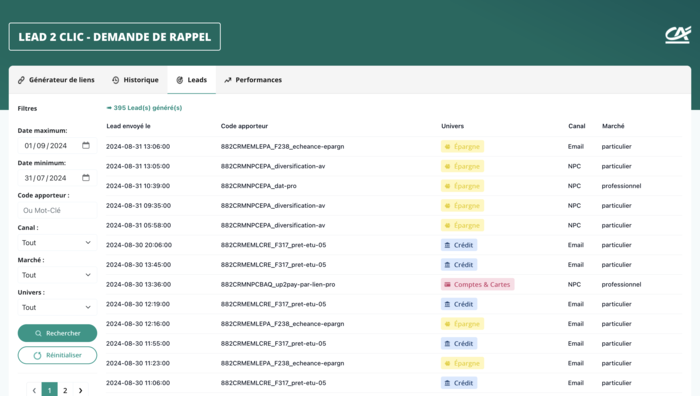Click Épargne badge in 12:16:00 row
This screenshot has width=700, height=396.
(462, 324)
